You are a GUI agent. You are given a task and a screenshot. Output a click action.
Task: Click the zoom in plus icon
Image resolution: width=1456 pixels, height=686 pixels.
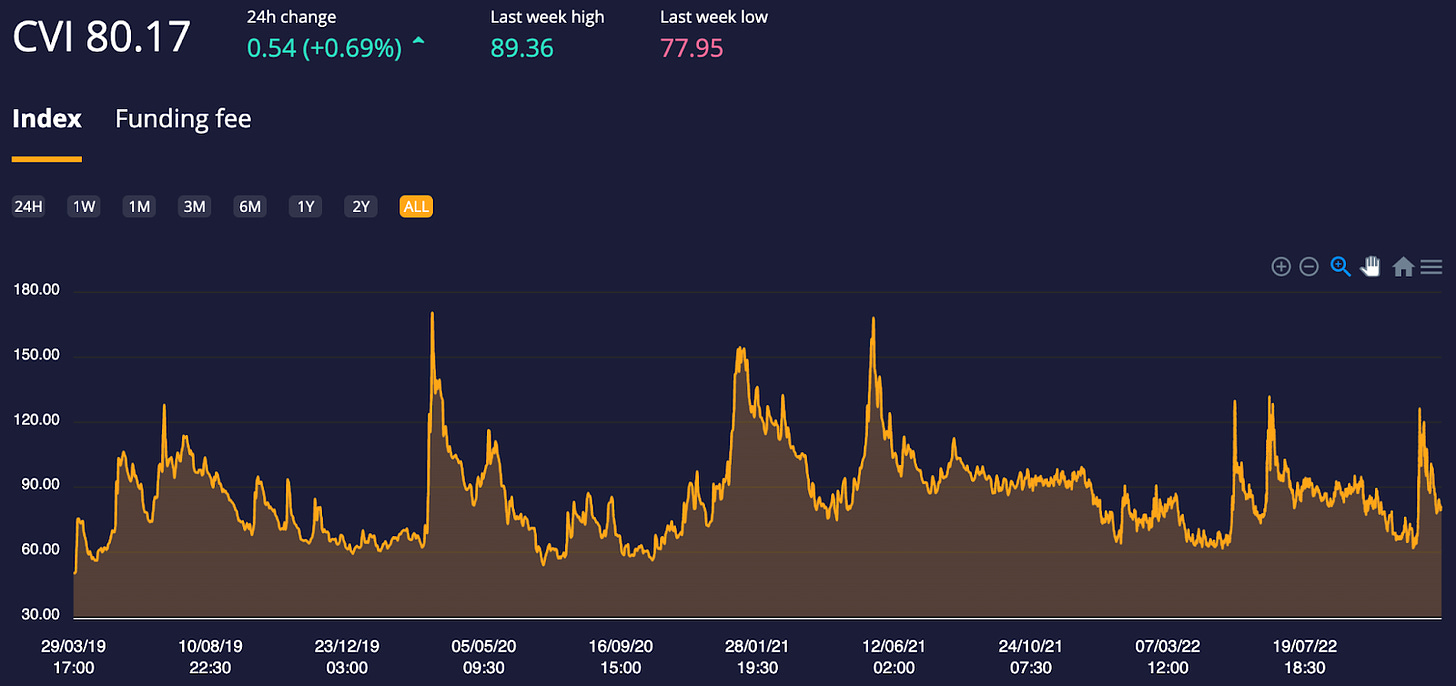point(1280,267)
